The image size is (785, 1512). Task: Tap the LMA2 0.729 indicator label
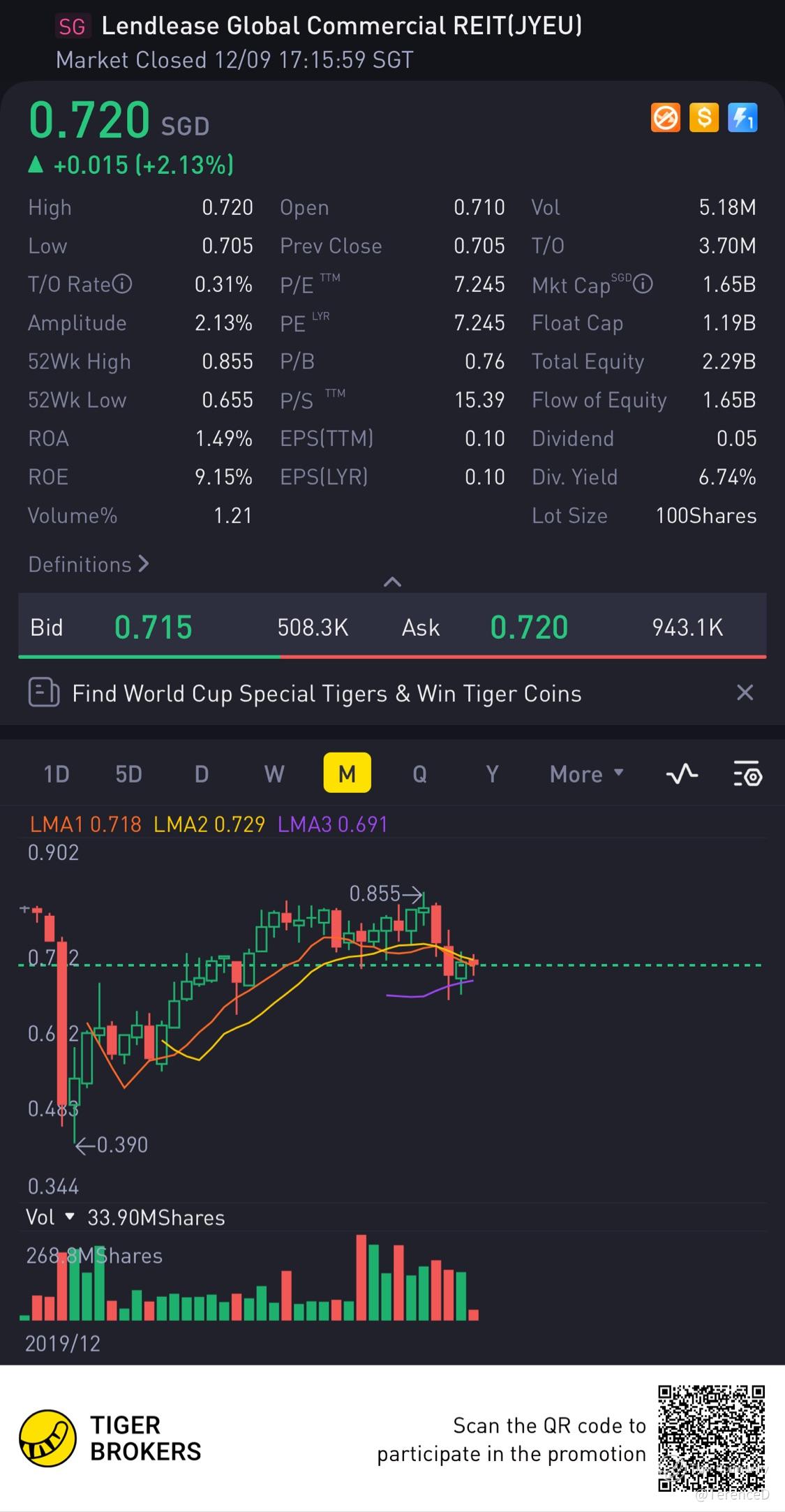coord(209,824)
